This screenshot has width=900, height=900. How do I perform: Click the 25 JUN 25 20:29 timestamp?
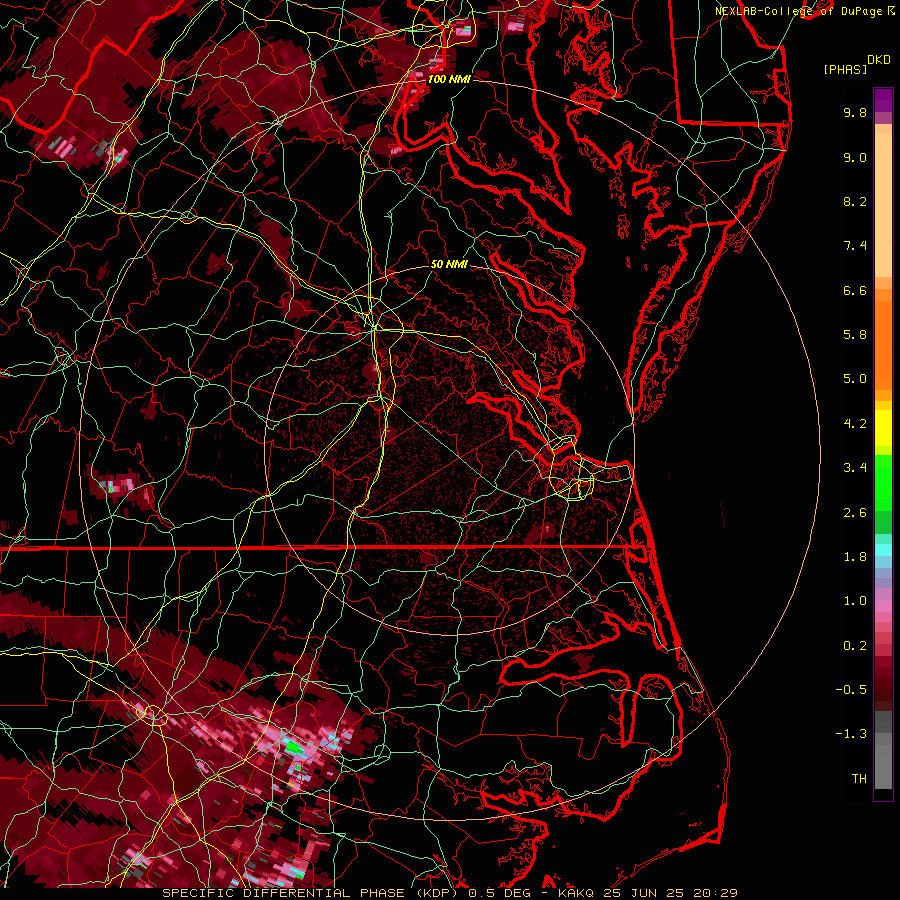click(670, 893)
